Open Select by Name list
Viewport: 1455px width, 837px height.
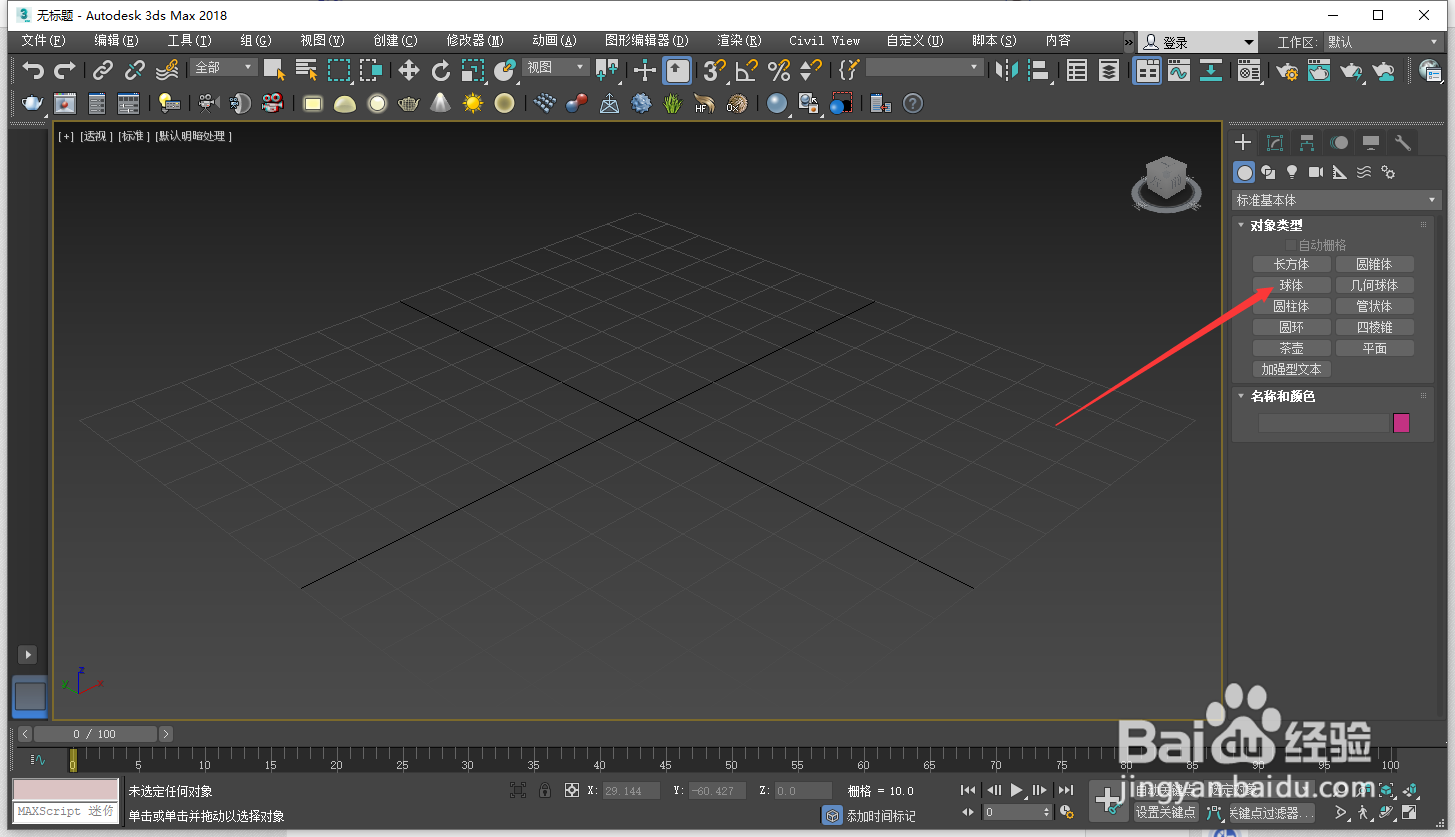[x=307, y=70]
